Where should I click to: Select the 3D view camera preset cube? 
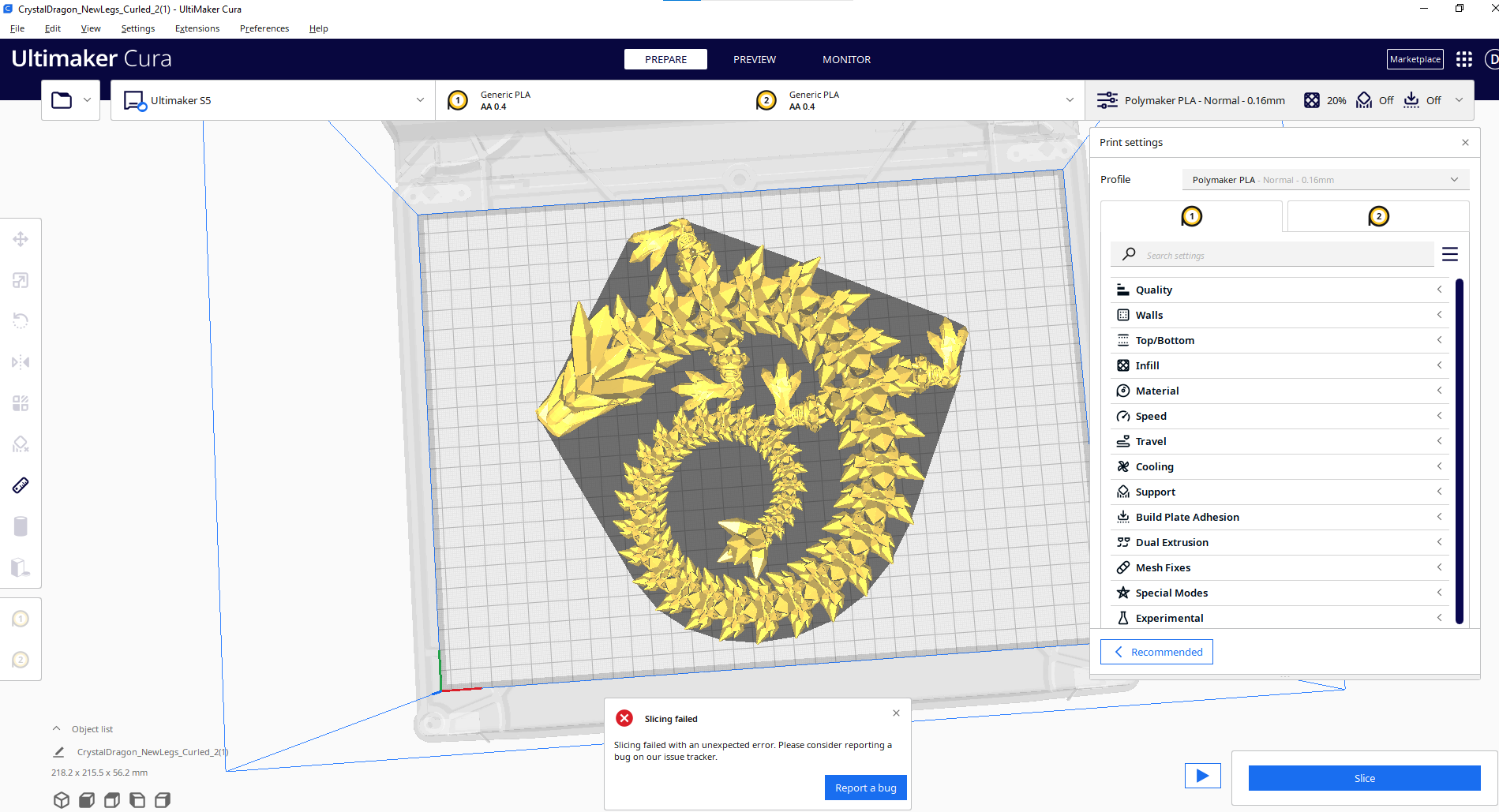point(62,799)
